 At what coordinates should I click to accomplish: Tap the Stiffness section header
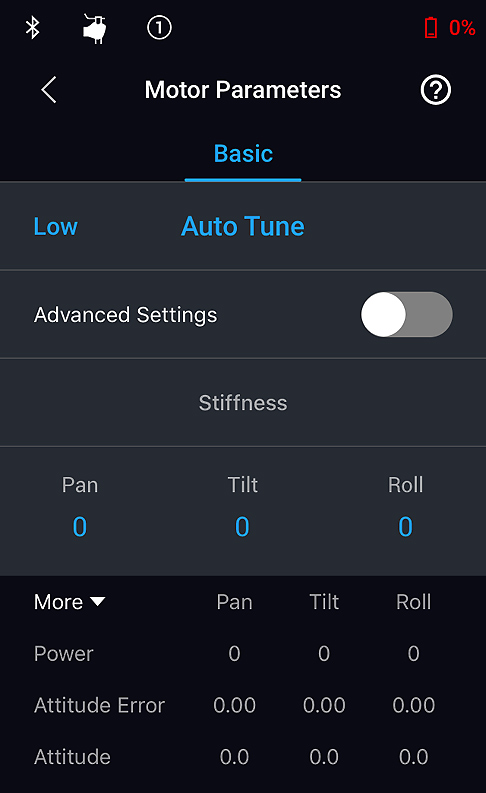click(243, 403)
